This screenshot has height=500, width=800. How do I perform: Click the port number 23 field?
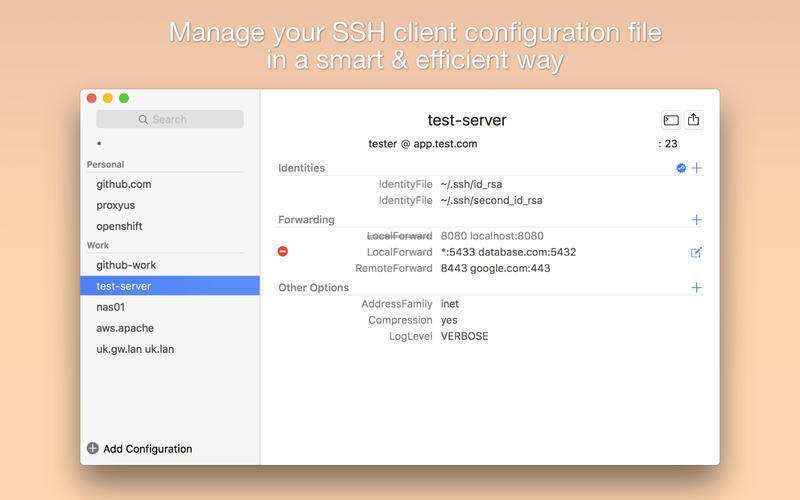point(670,144)
